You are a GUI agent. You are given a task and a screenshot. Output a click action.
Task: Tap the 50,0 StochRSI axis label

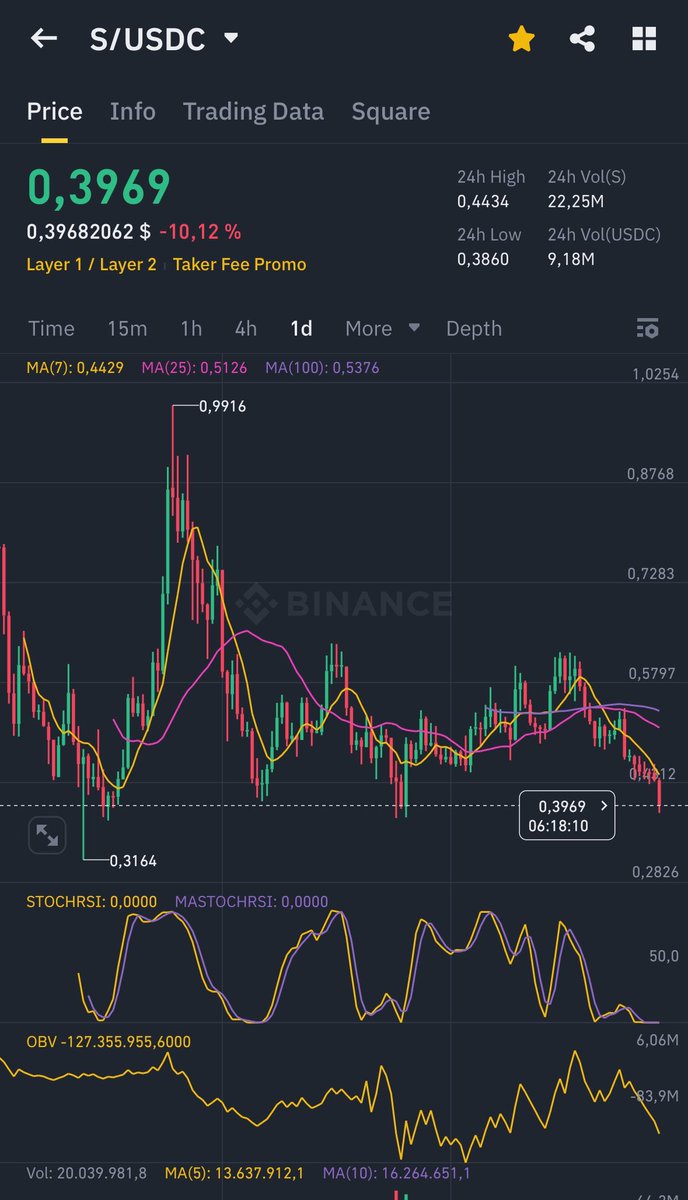(x=664, y=956)
